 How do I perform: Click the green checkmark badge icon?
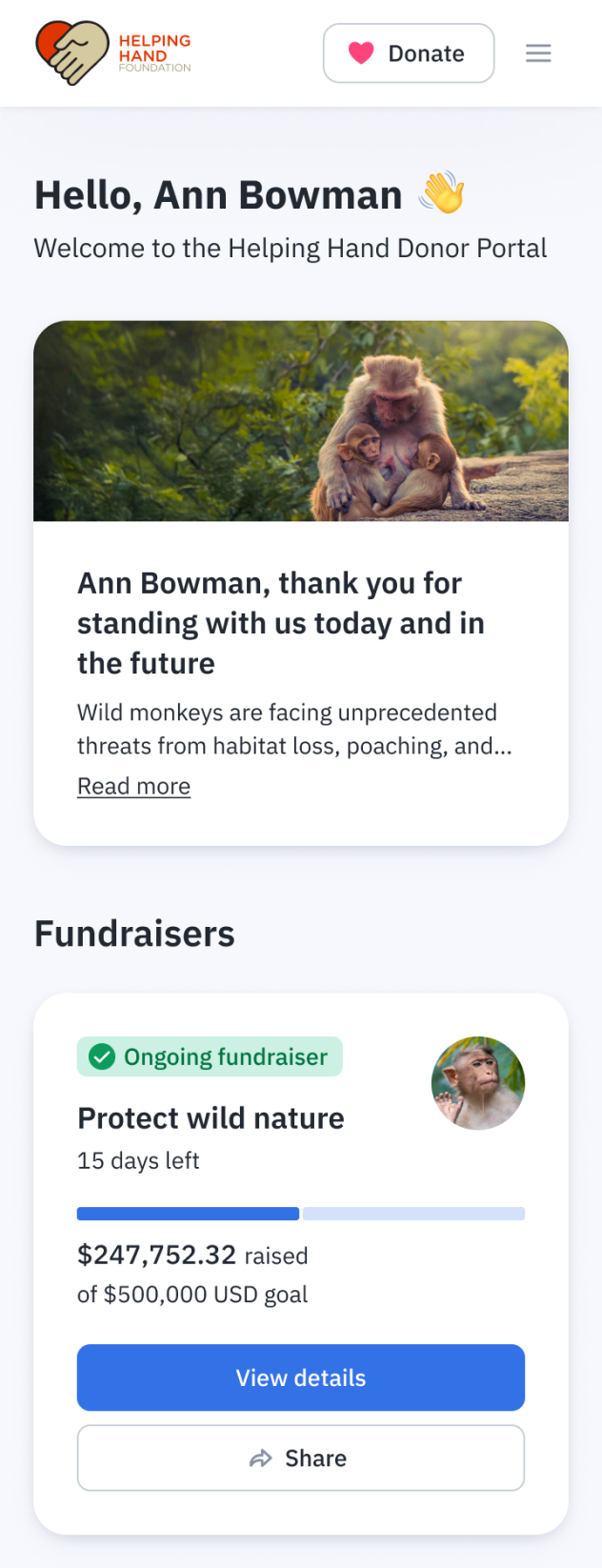(102, 1056)
